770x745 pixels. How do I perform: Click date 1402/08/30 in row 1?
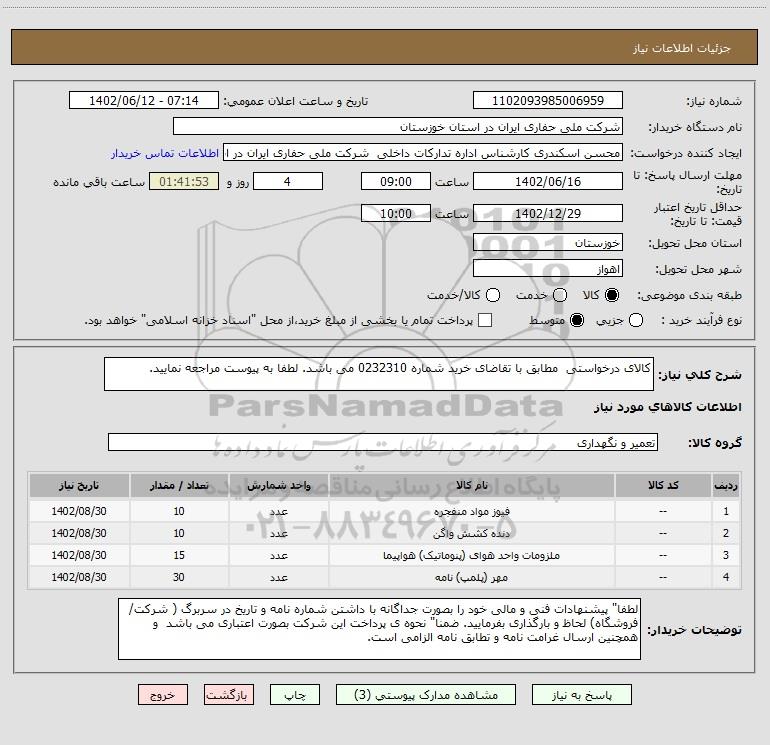pyautogui.click(x=79, y=511)
